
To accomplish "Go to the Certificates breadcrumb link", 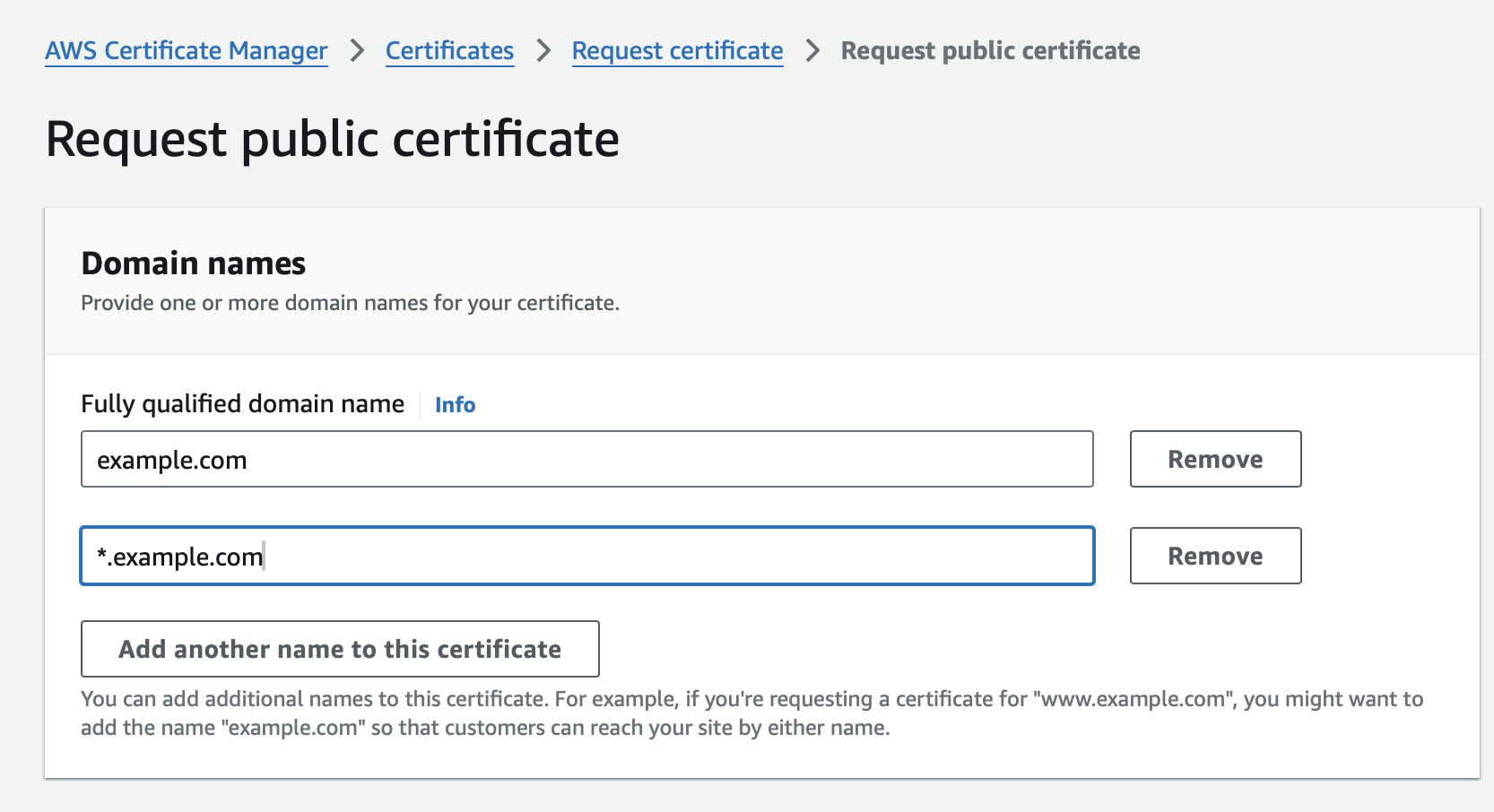I will point(449,51).
